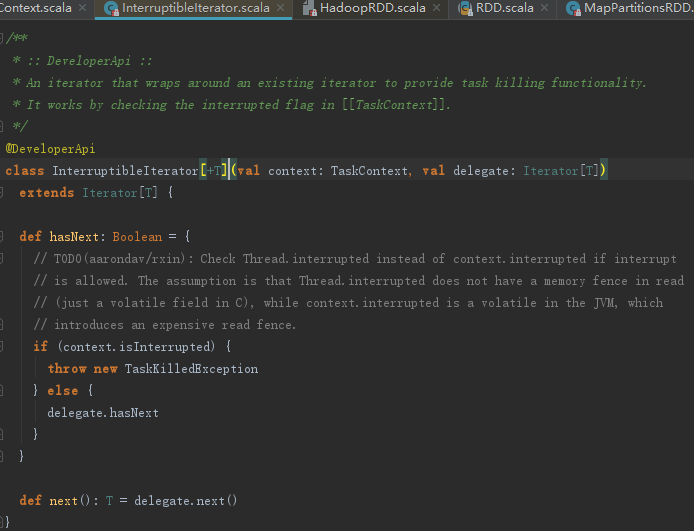Viewport: 694px width, 531px height.
Task: Open the RDD.scala tab
Action: pyautogui.click(x=504, y=8)
